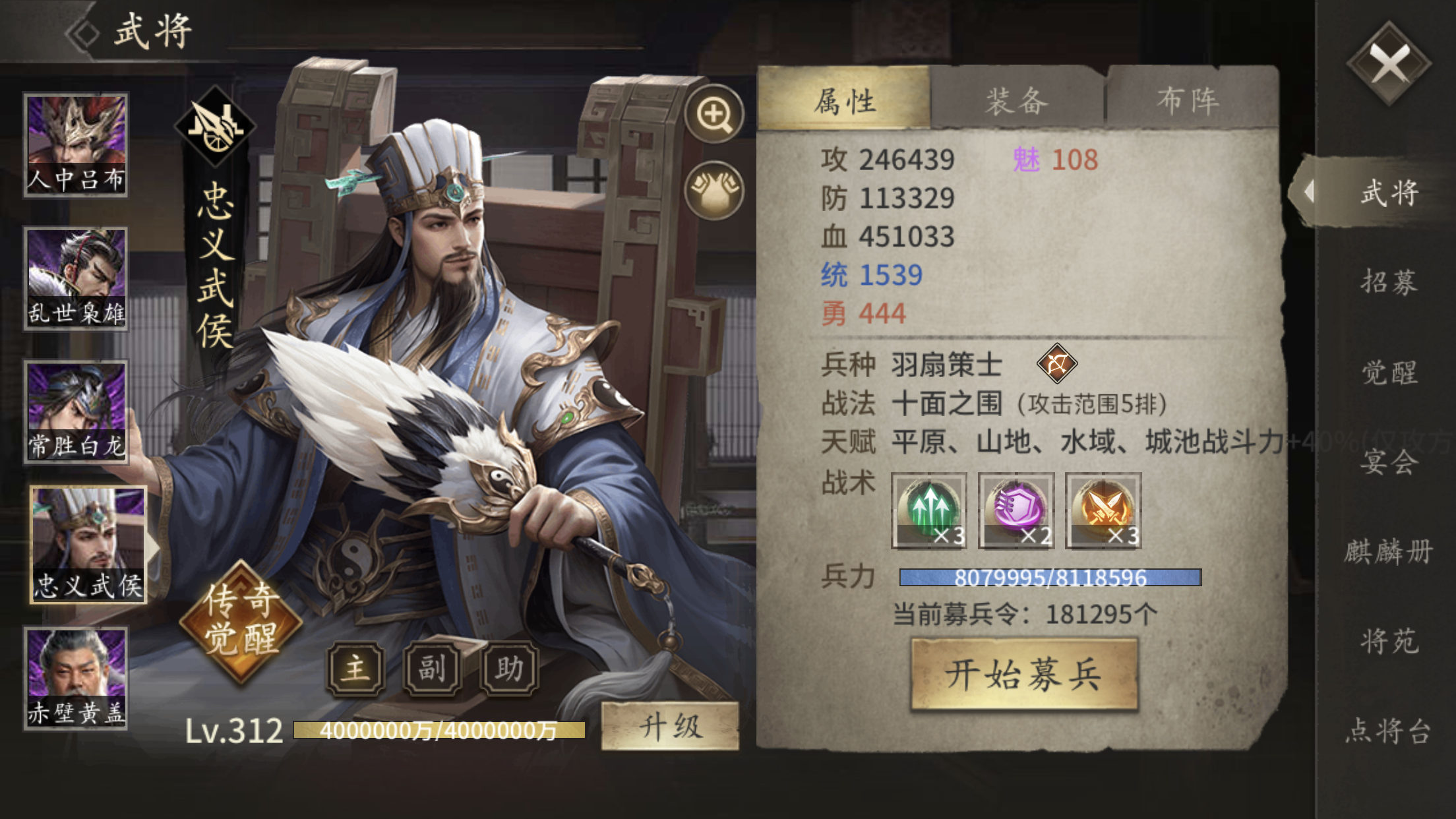Click the magnifier zoom-in portrait icon
Image resolution: width=1456 pixels, height=819 pixels.
coord(714,114)
